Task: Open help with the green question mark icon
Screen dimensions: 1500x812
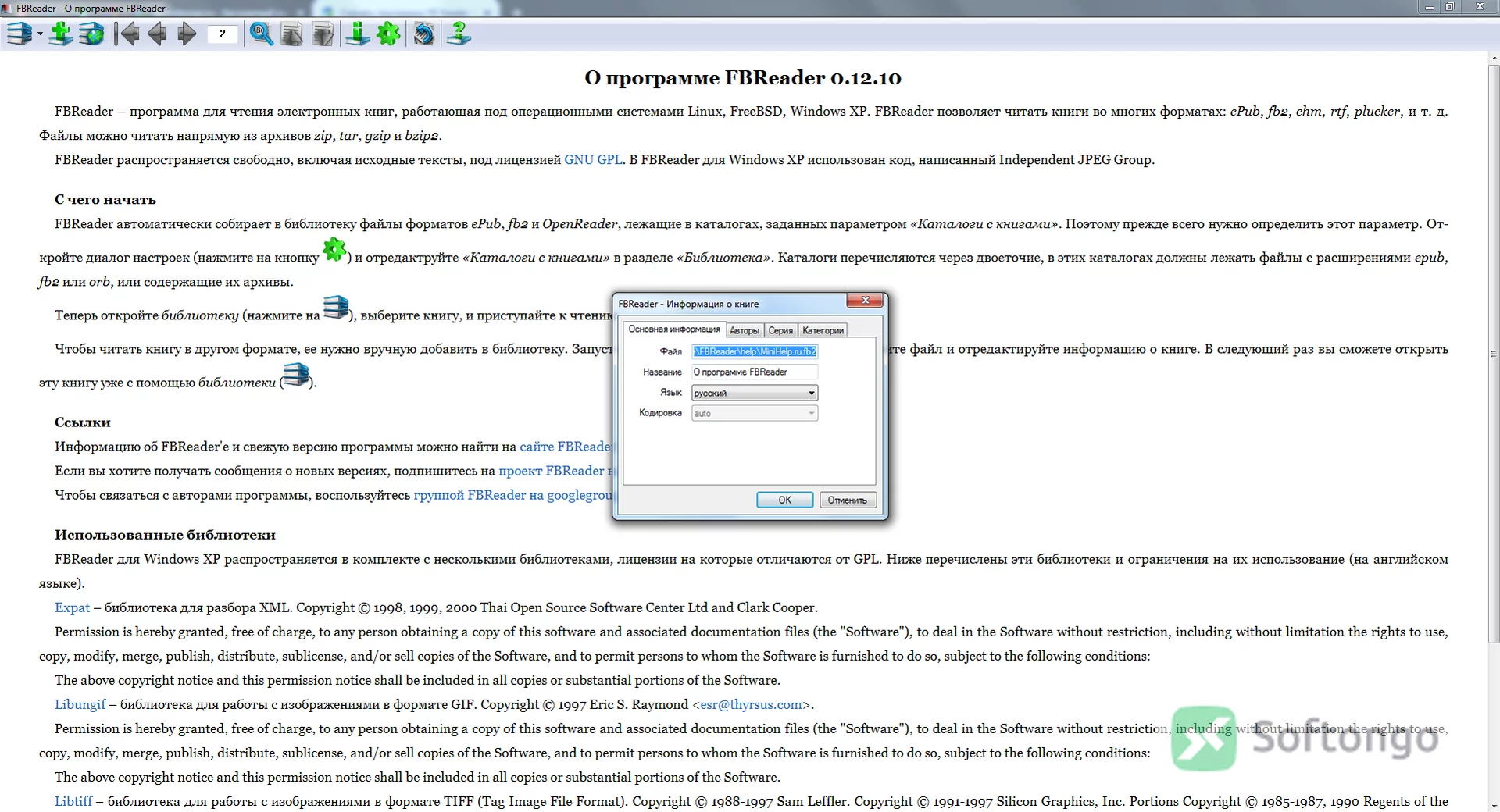Action: coord(459,34)
